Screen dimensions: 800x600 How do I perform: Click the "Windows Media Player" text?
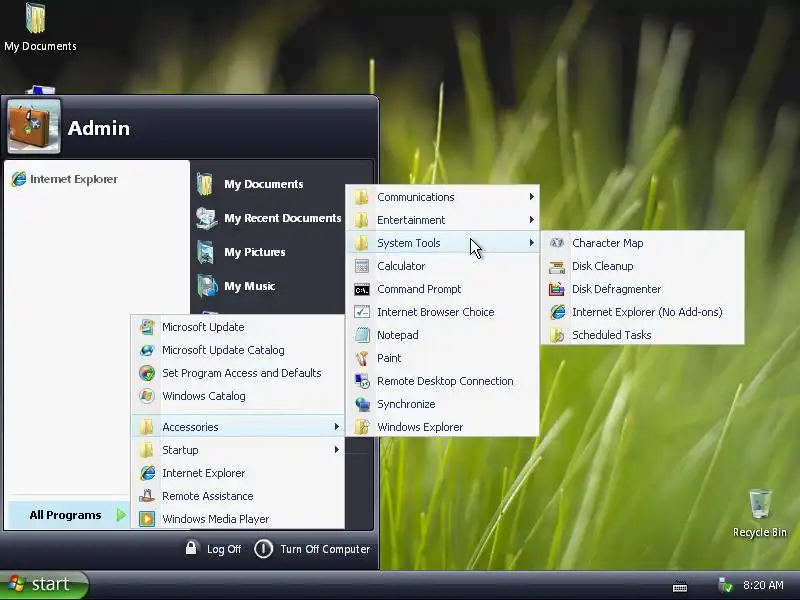[x=215, y=519]
